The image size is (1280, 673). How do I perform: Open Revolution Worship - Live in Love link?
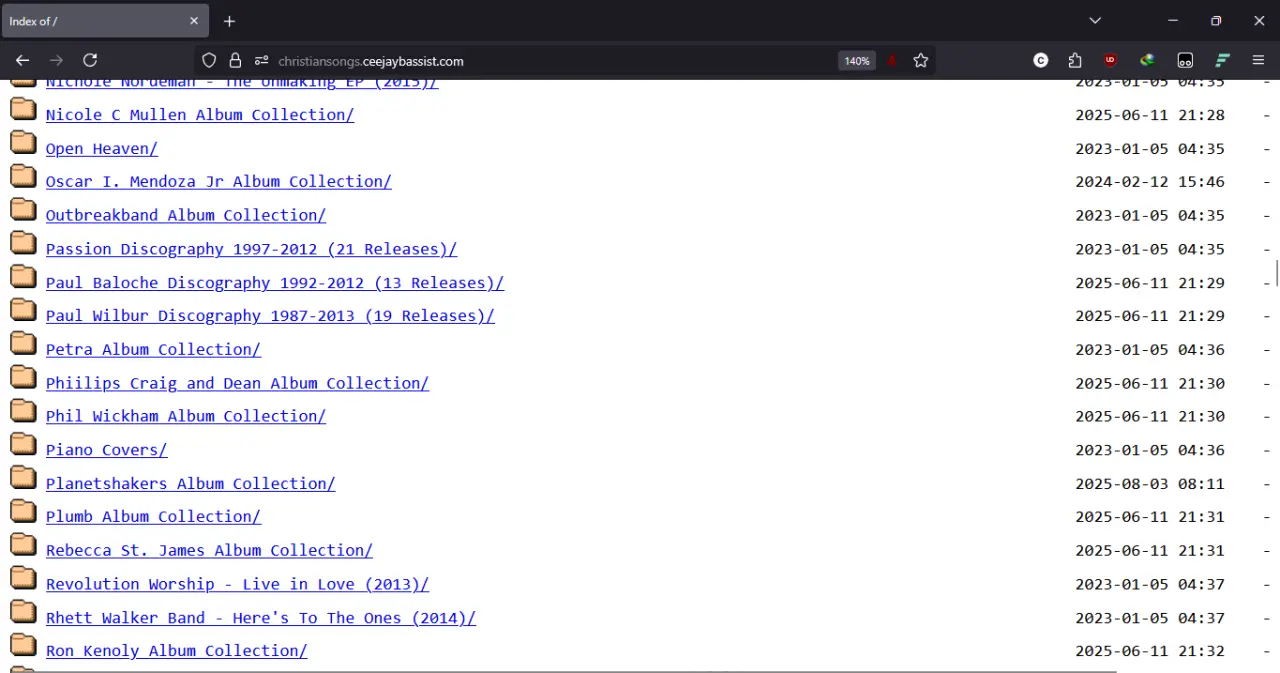point(237,584)
